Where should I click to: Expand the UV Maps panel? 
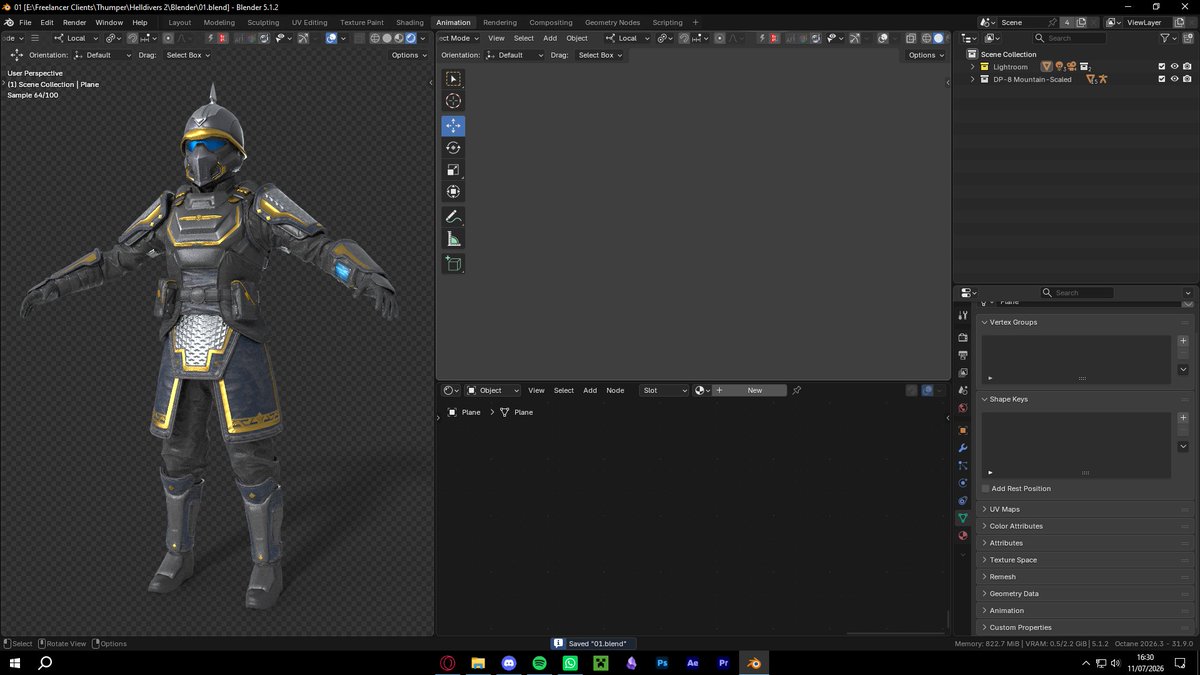click(x=985, y=509)
